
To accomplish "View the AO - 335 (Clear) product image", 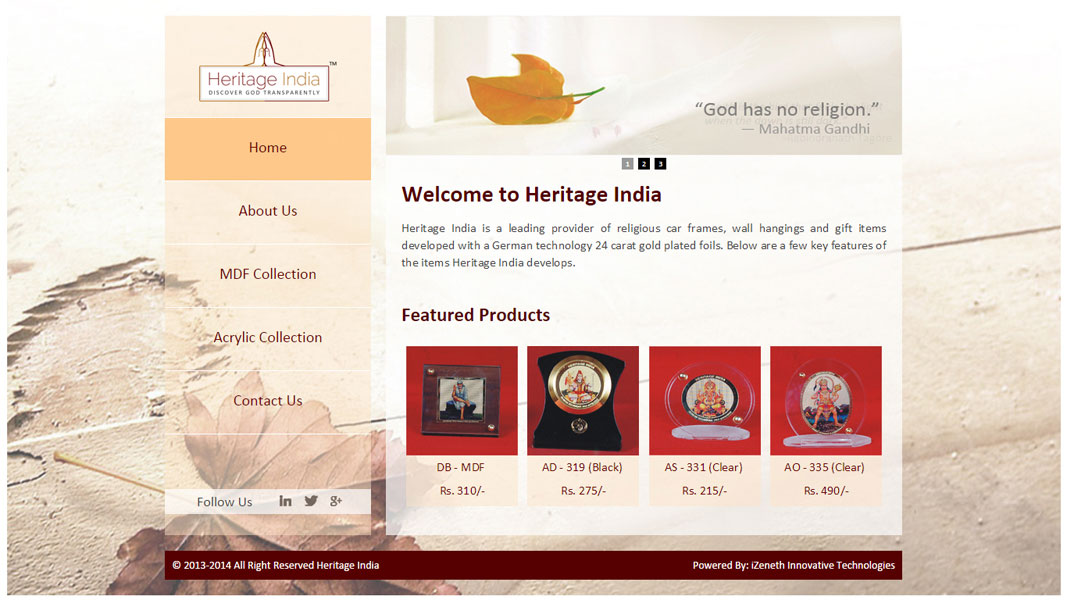I will click(x=826, y=401).
